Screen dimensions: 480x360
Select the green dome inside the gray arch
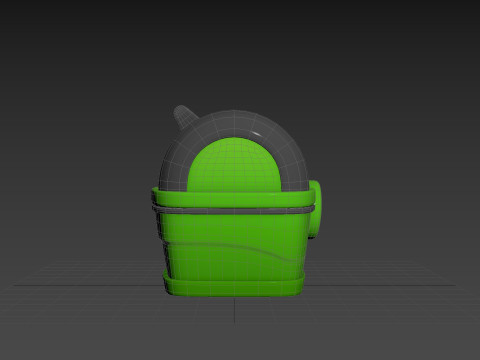234,165
